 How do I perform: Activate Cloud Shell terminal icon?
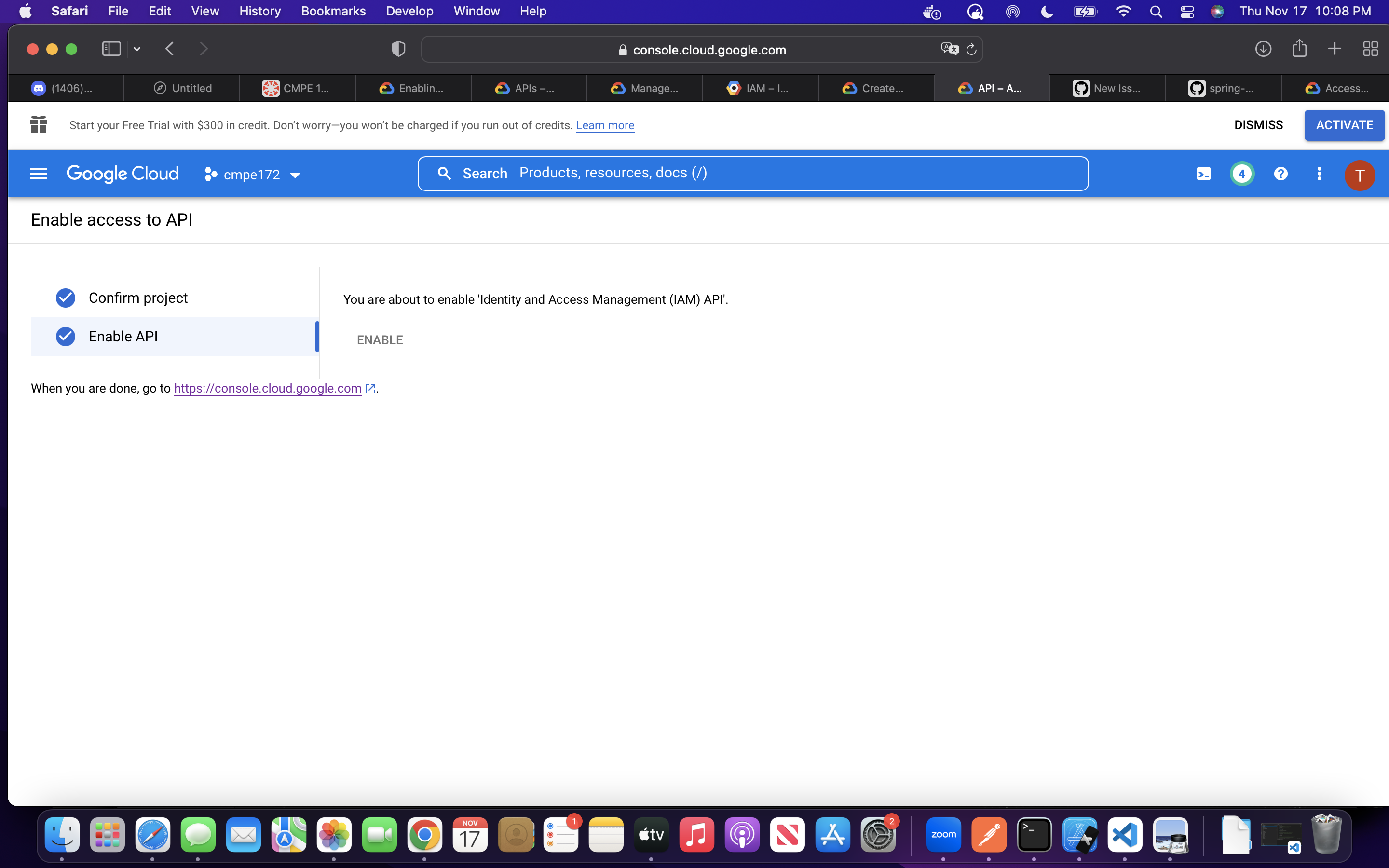pyautogui.click(x=1204, y=174)
